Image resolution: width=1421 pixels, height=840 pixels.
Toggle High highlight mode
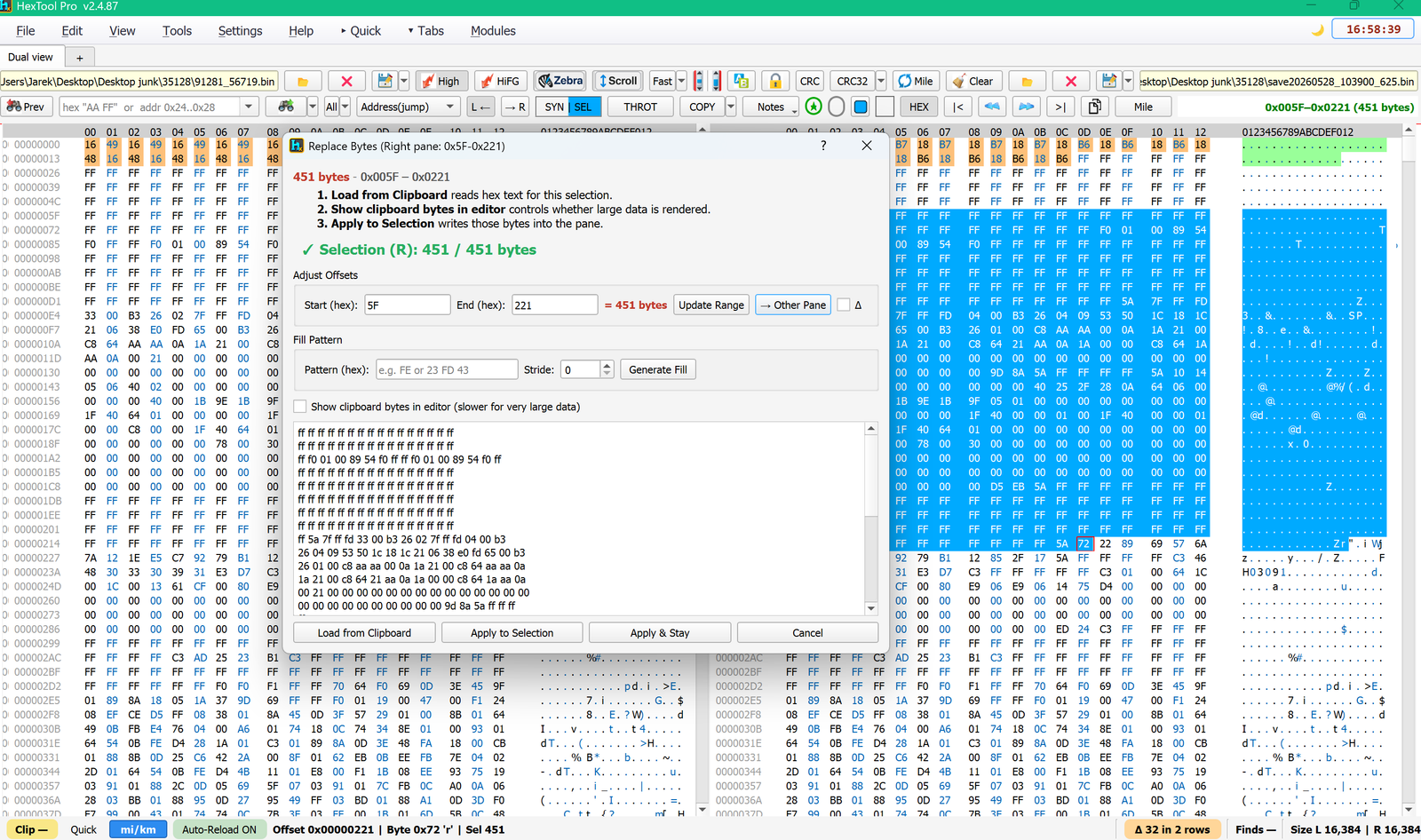point(441,81)
